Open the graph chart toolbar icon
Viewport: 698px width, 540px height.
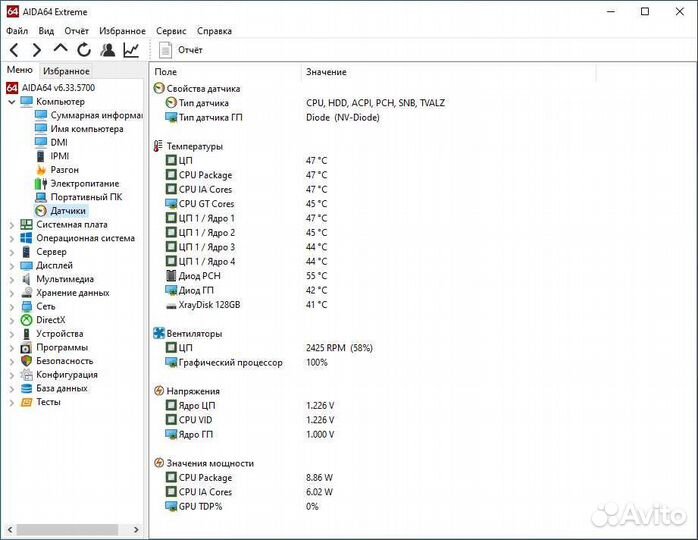click(131, 50)
